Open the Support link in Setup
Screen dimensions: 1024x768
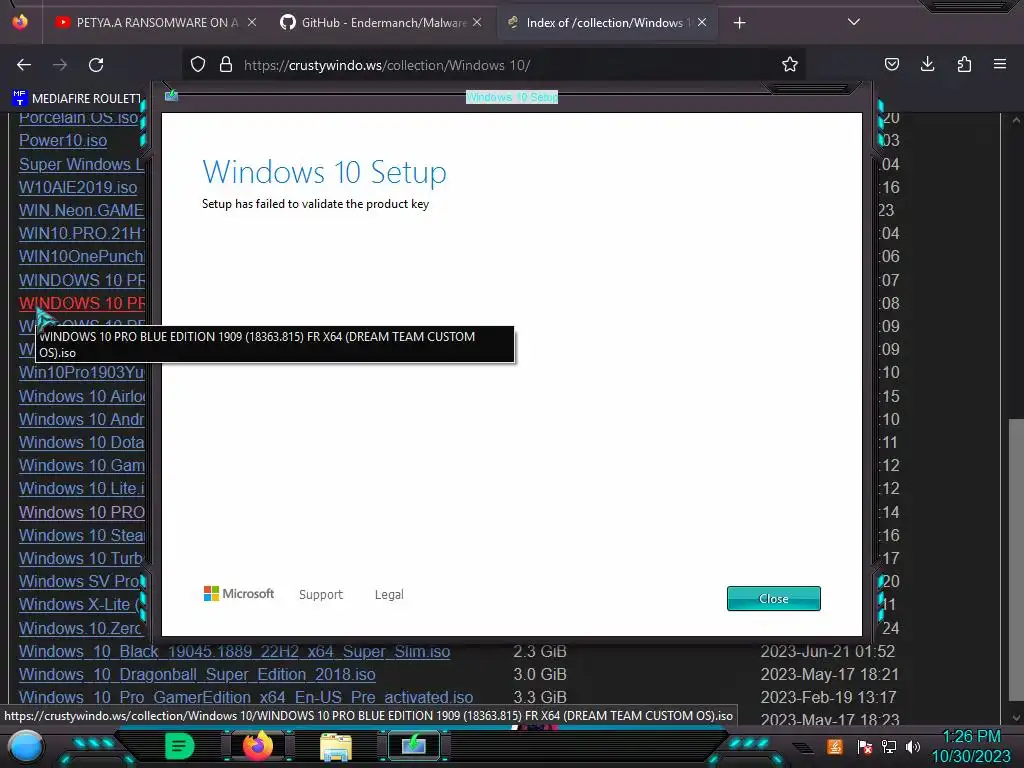[321, 594]
